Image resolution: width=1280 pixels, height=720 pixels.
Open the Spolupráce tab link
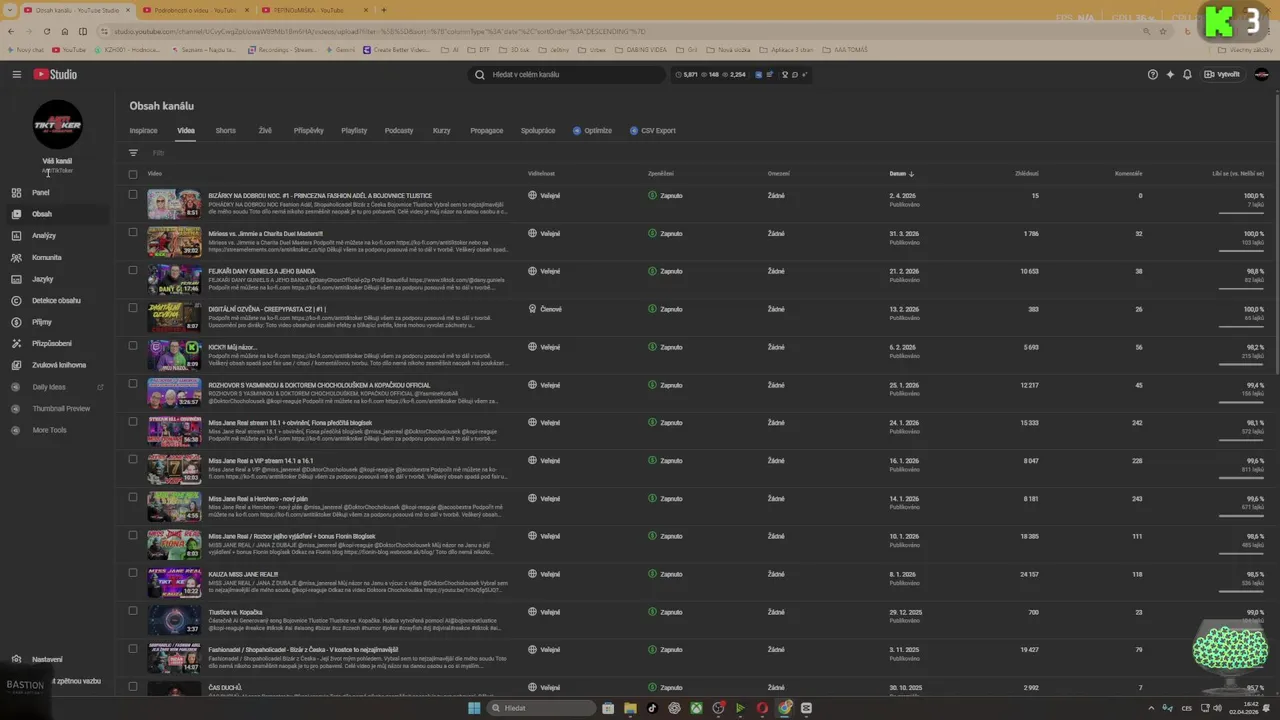(538, 130)
